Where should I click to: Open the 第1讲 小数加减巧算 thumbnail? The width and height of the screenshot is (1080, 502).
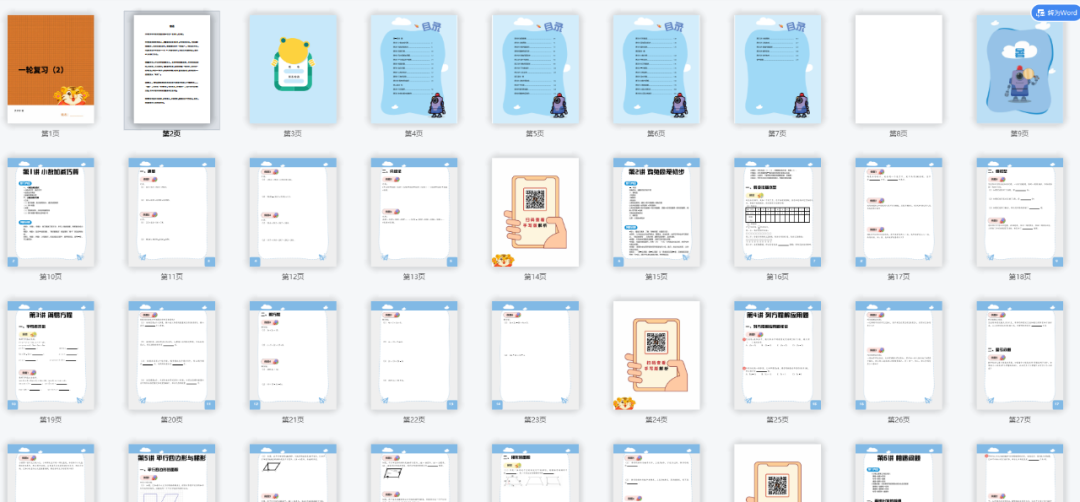51,212
